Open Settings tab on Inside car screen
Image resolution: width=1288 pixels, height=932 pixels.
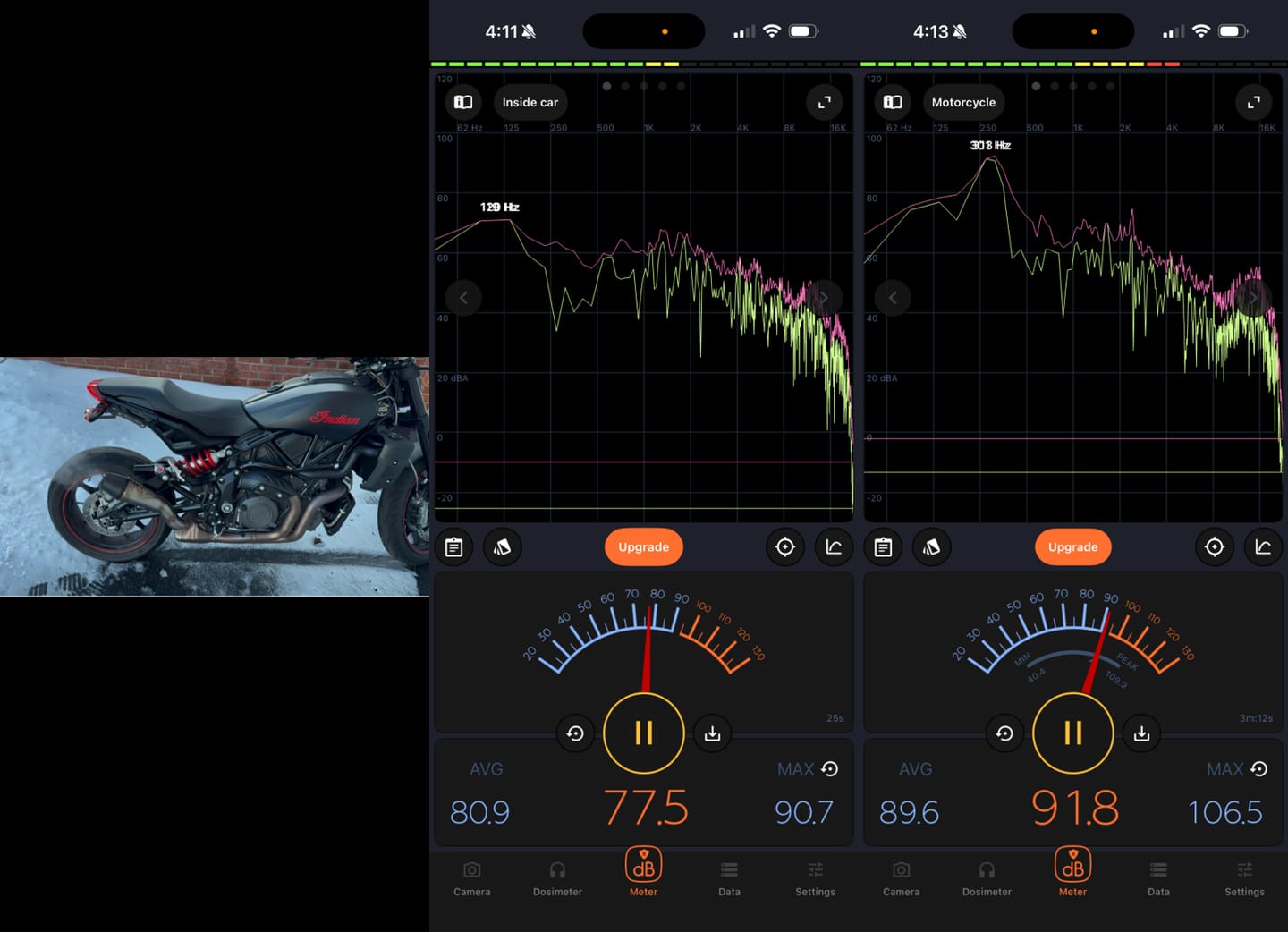pos(815,878)
